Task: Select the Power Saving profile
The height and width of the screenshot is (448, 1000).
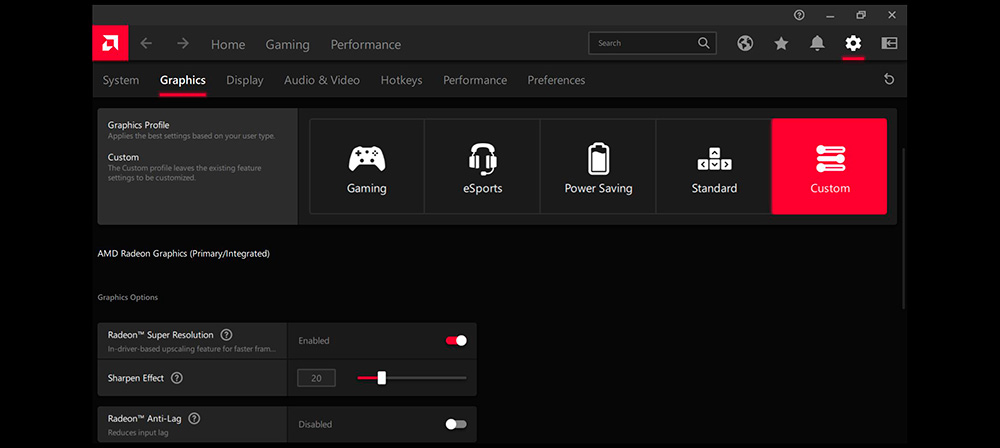Action: pyautogui.click(x=598, y=166)
